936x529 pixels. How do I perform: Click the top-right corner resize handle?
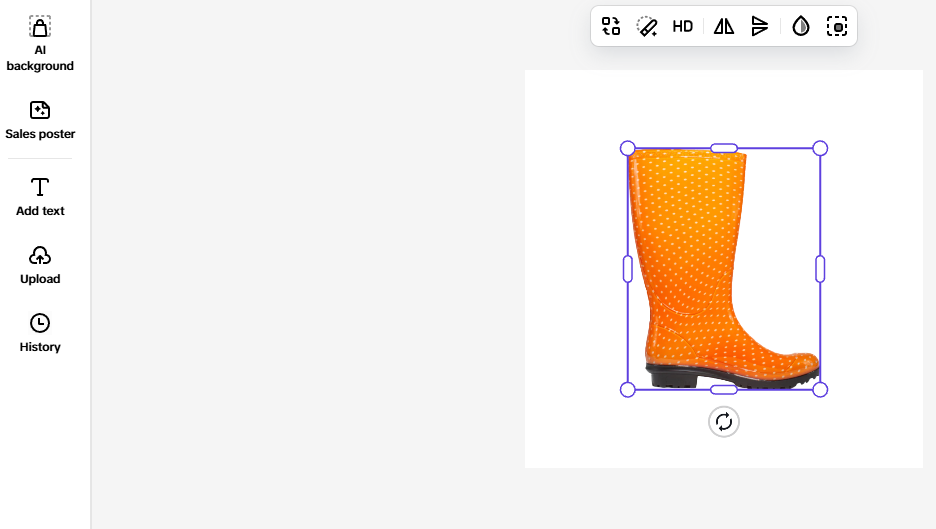pyautogui.click(x=820, y=148)
